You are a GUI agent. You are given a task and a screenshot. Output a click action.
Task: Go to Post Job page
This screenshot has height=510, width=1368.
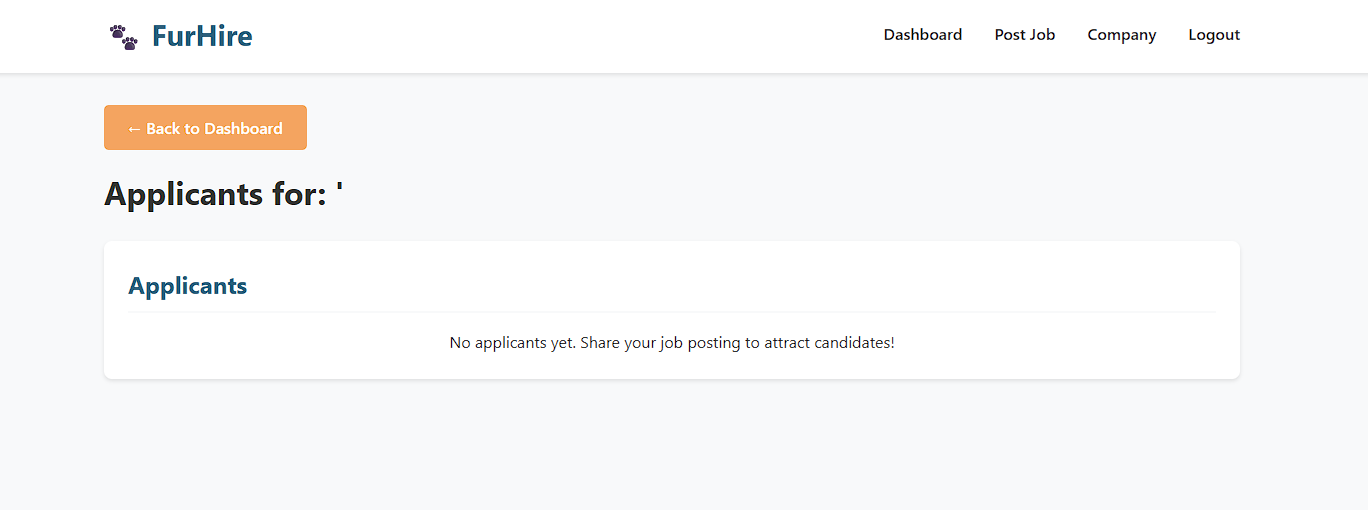(1024, 35)
